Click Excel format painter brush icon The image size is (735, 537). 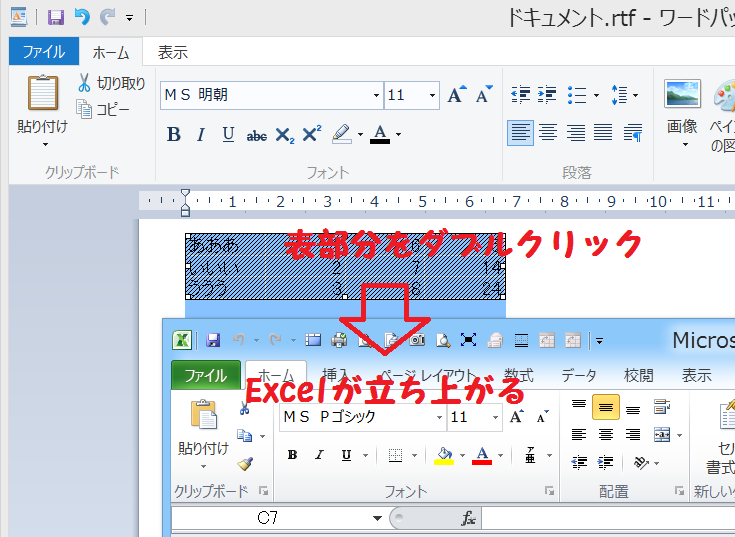click(244, 463)
